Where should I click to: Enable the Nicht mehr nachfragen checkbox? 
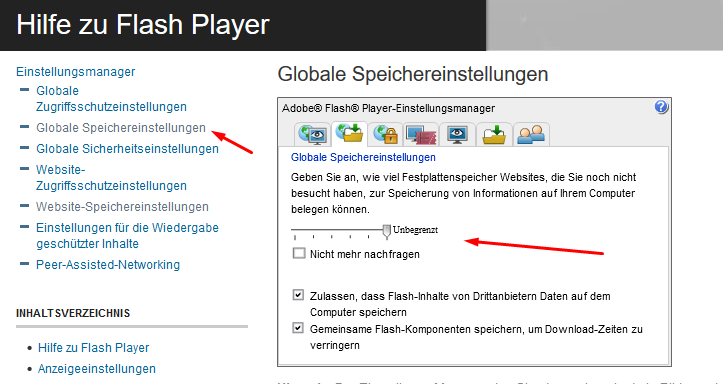[299, 253]
